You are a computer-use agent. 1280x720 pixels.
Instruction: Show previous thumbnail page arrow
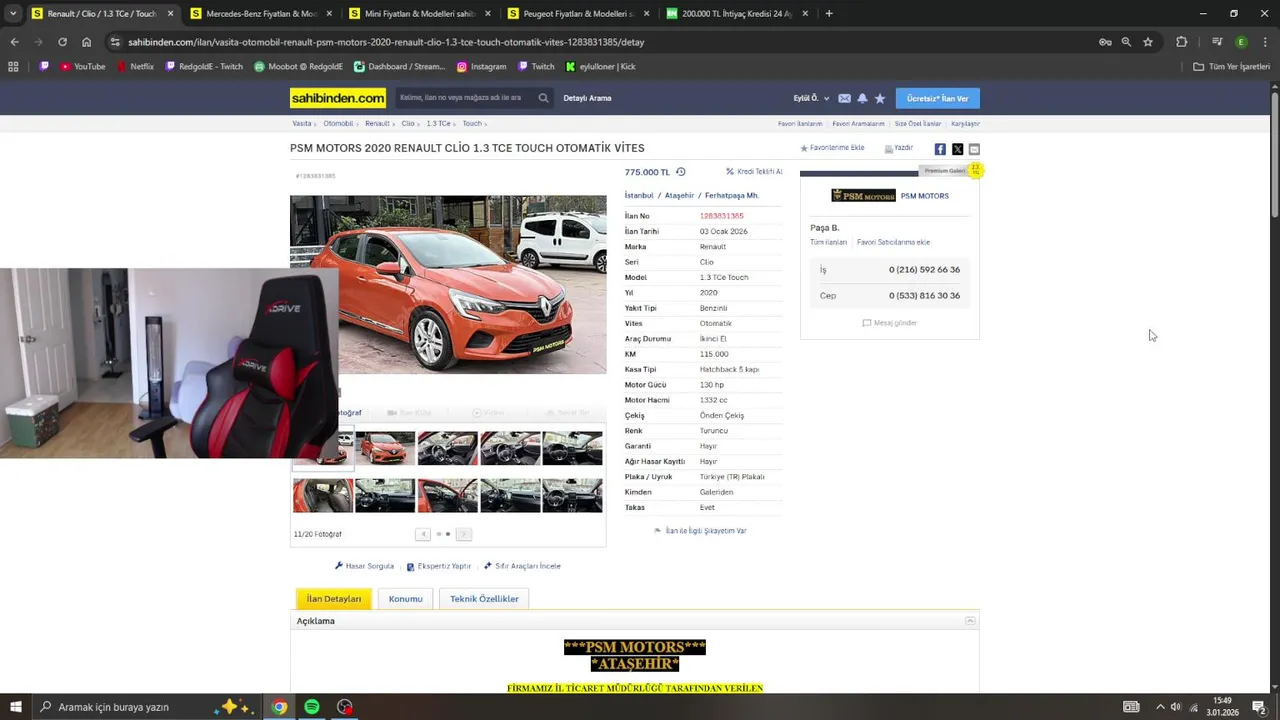click(x=423, y=534)
